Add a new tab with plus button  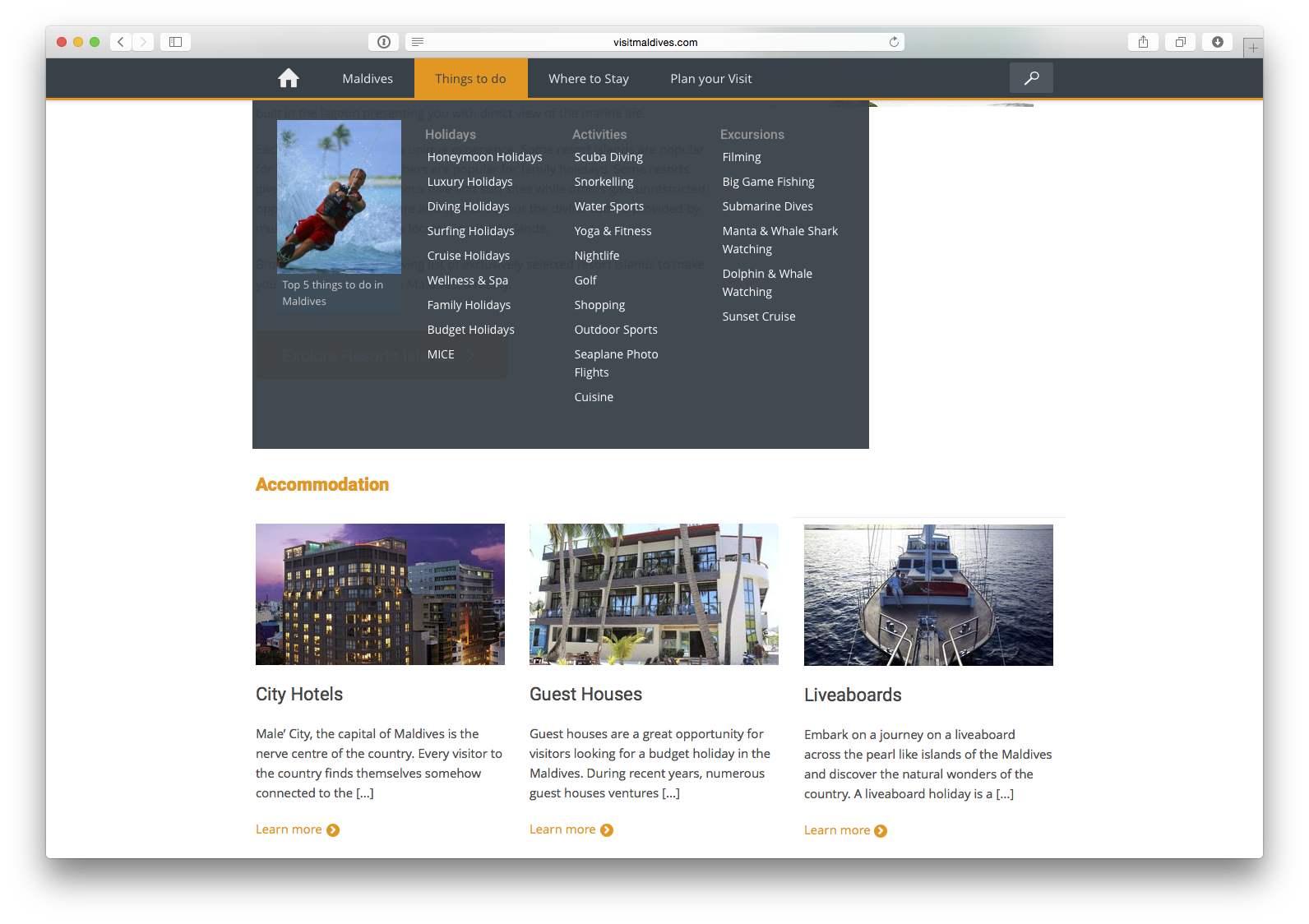1253,48
